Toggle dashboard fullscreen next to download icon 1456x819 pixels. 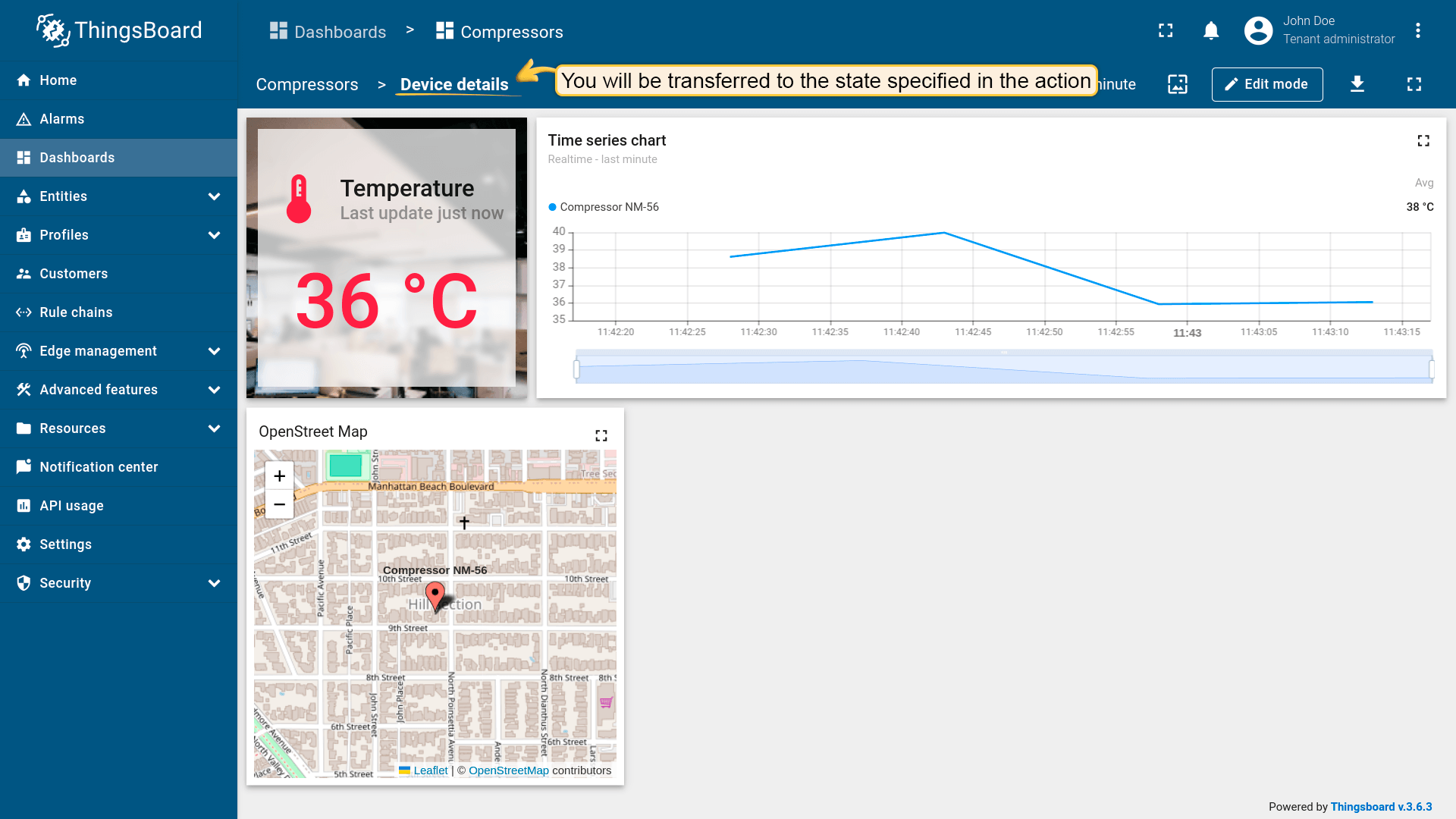(x=1414, y=84)
